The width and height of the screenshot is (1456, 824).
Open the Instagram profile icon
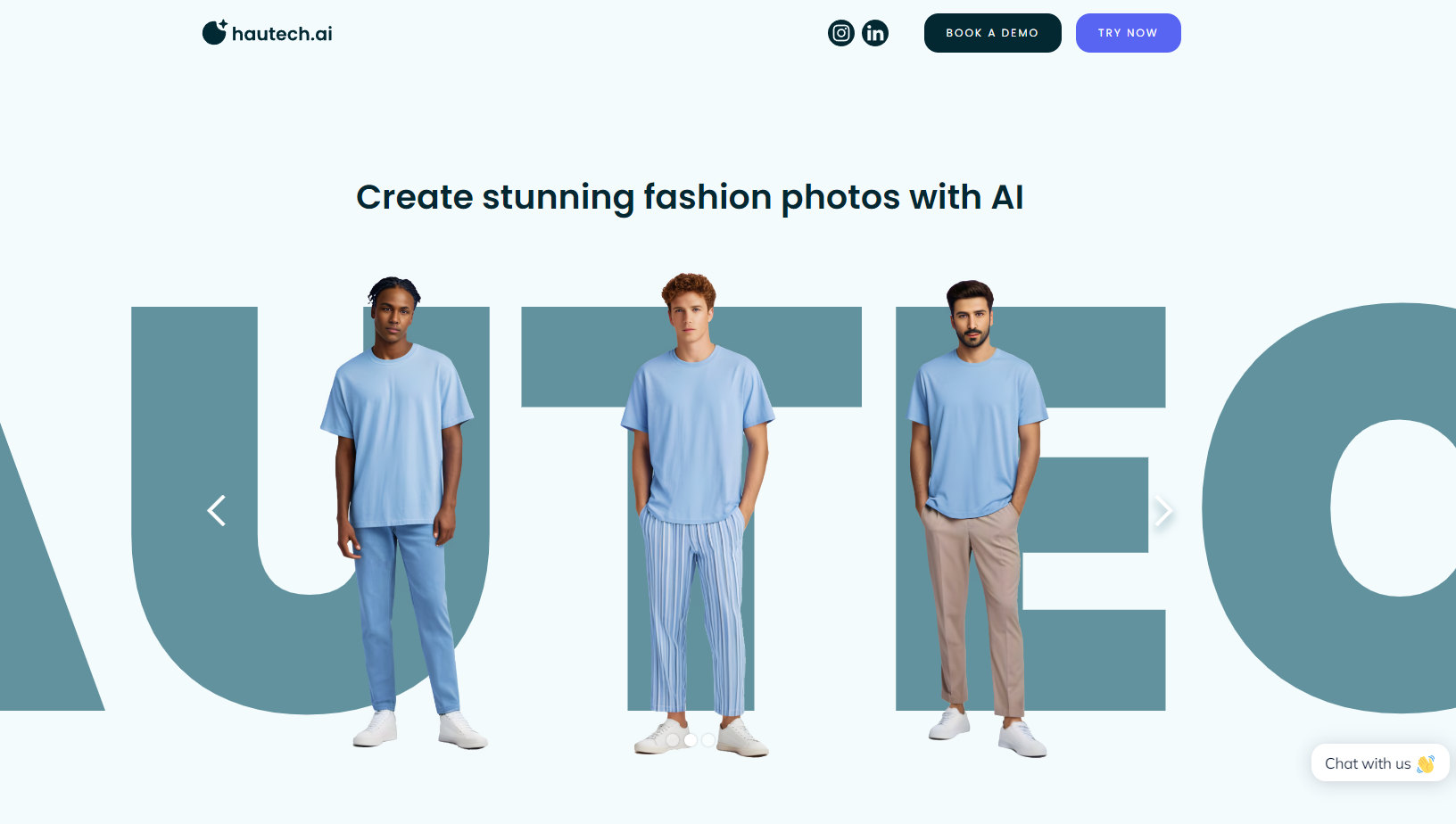pyautogui.click(x=841, y=33)
